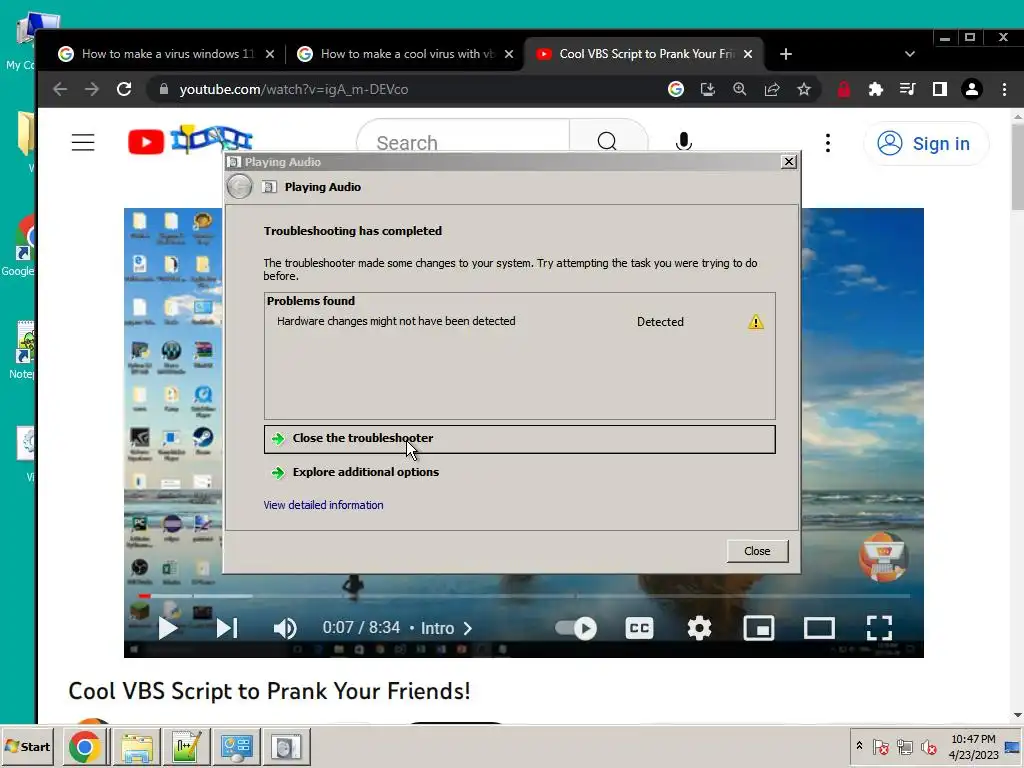Open troubleshooter taskbar item

coord(286,746)
